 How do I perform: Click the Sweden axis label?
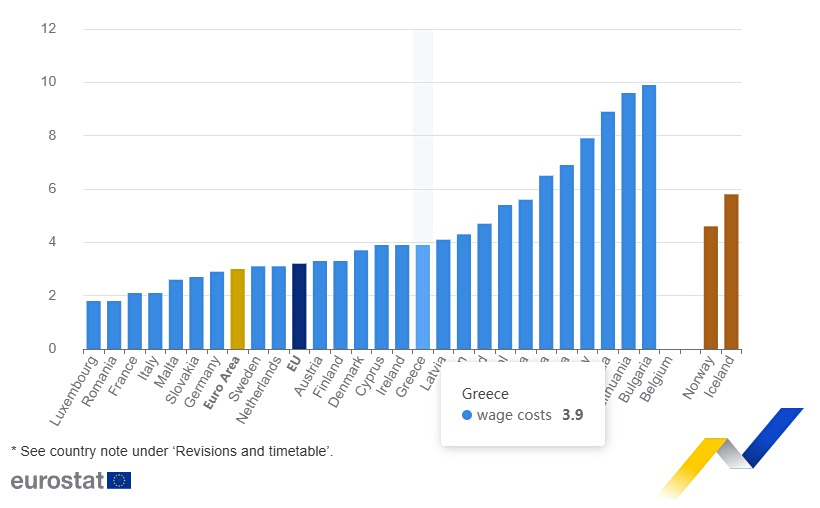tap(245, 378)
